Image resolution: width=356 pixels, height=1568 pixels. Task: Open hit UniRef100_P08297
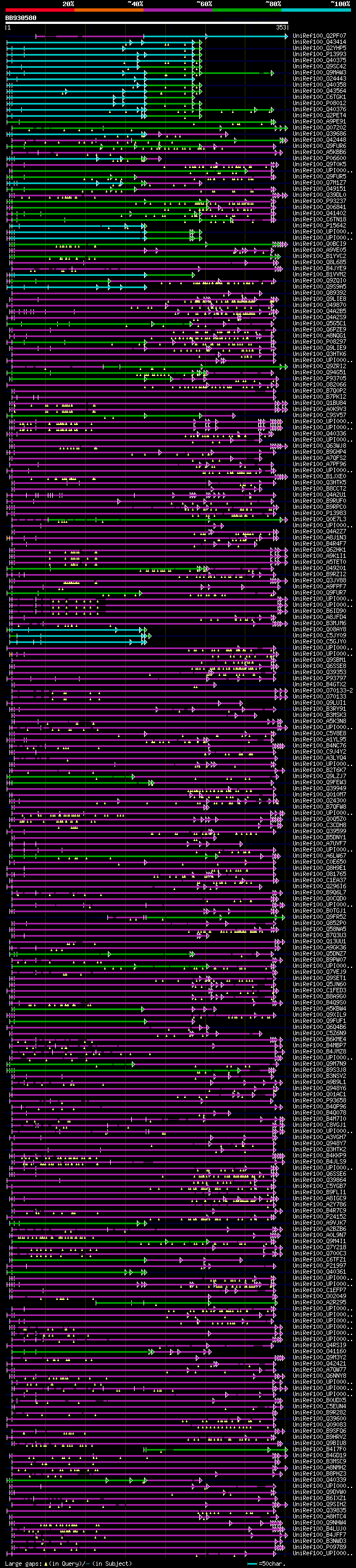(x=319, y=342)
